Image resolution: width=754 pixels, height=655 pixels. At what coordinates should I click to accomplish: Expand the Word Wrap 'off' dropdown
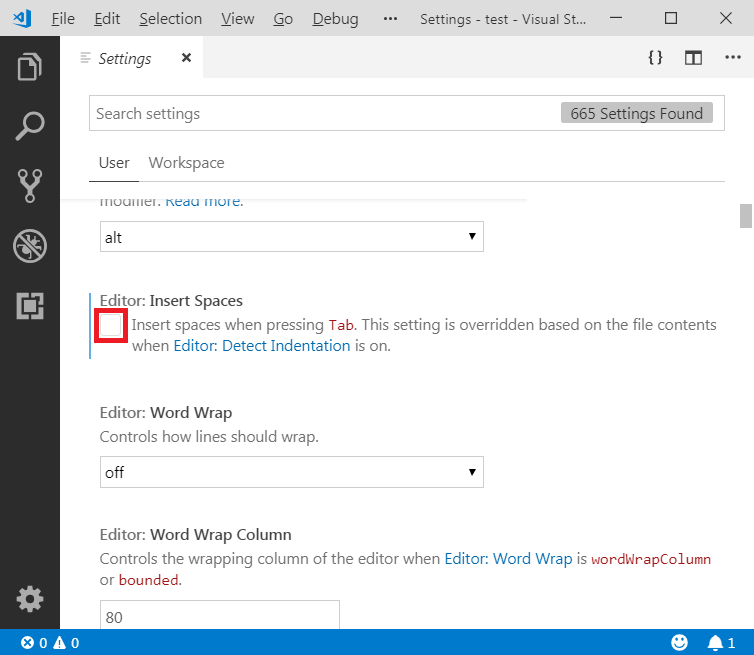pos(292,472)
